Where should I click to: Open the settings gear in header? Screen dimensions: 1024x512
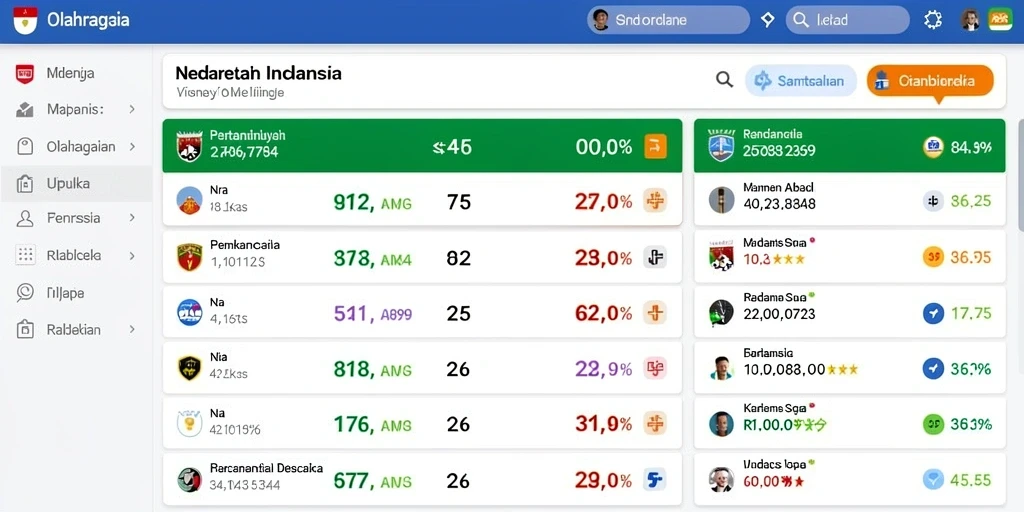click(x=933, y=20)
